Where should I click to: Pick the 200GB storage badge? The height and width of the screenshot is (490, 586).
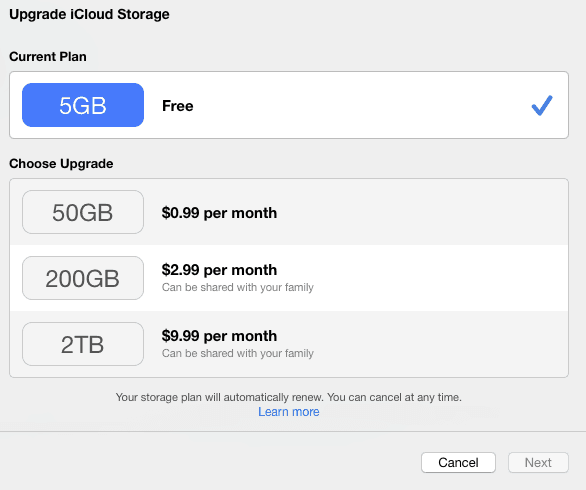(x=83, y=278)
